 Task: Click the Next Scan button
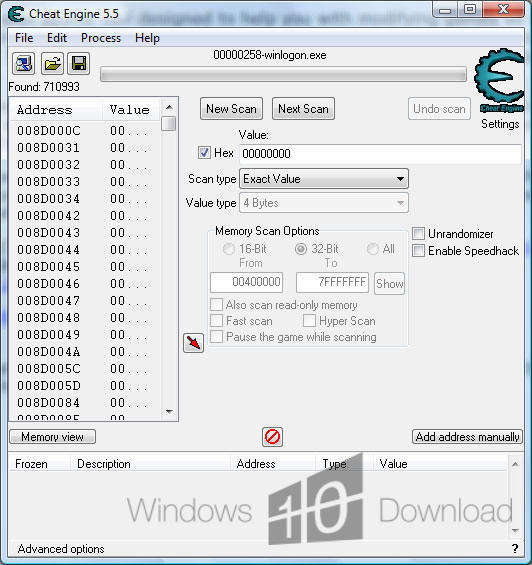[303, 109]
